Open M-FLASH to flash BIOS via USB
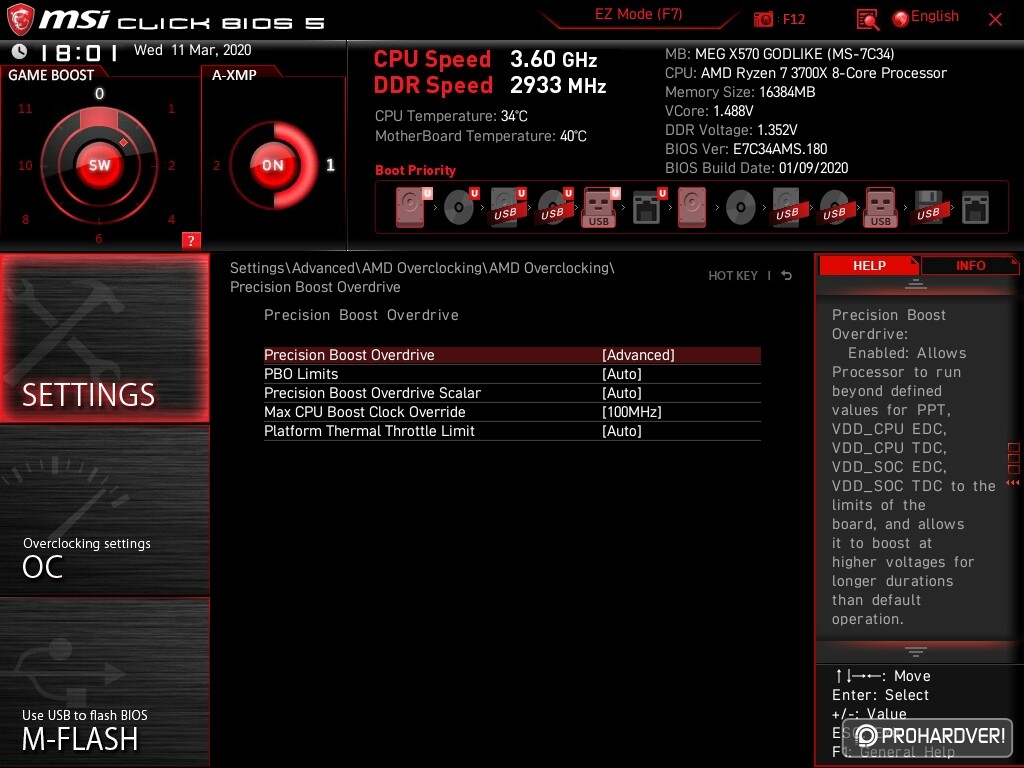The width and height of the screenshot is (1024, 768). pyautogui.click(x=104, y=682)
